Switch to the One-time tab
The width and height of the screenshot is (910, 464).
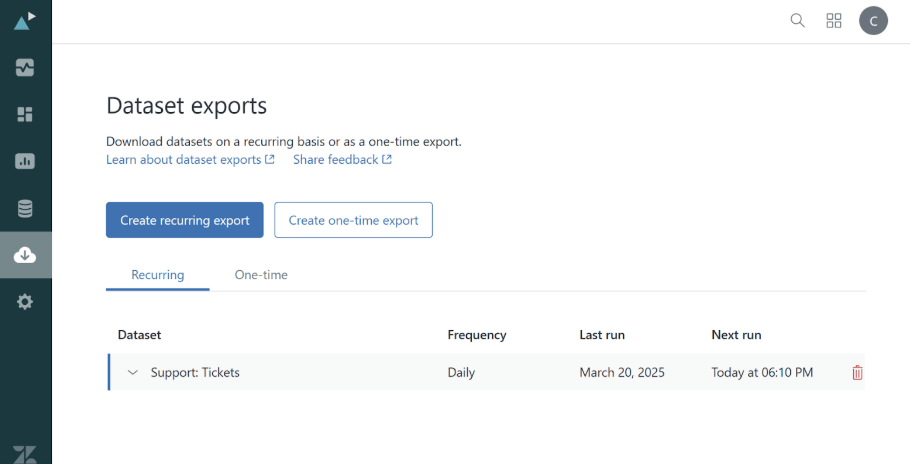tap(261, 275)
